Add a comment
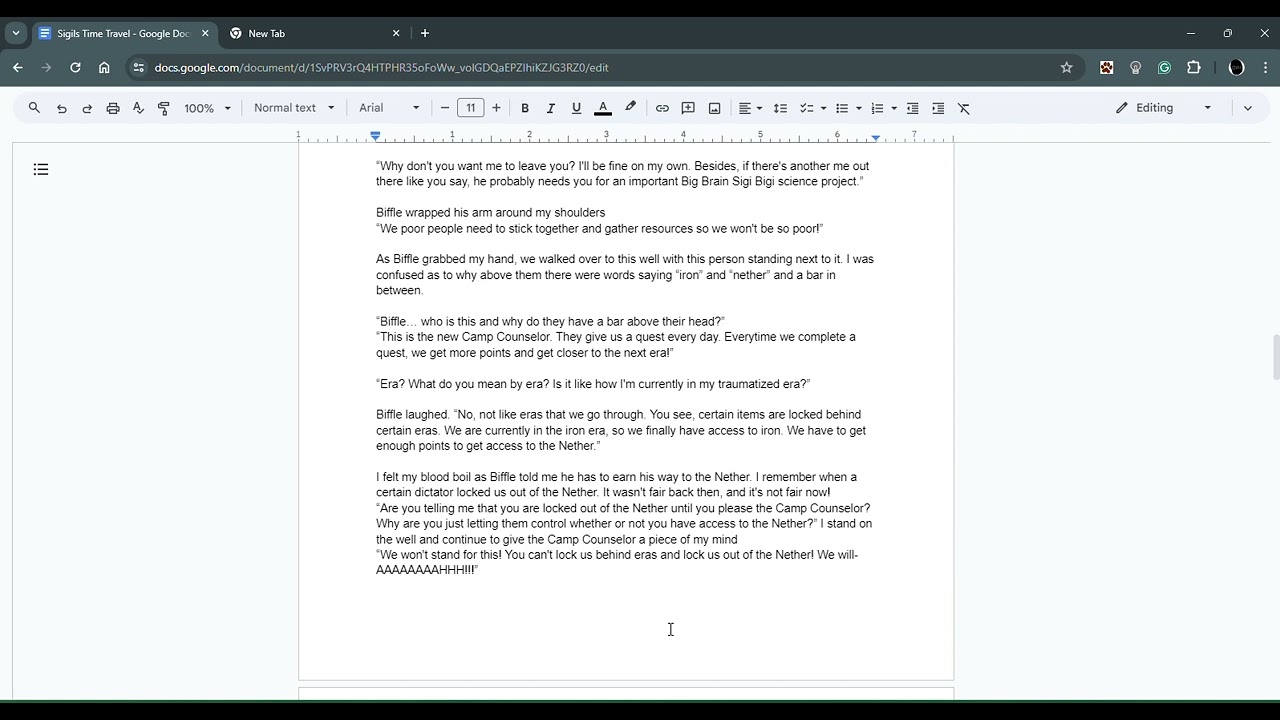This screenshot has height=720, width=1280. pos(688,108)
